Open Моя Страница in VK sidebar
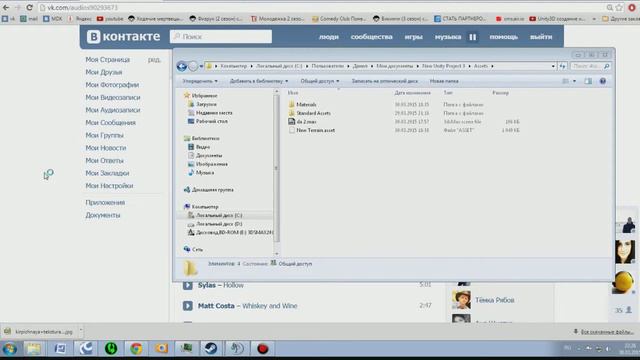640x360 pixels. [x=107, y=60]
